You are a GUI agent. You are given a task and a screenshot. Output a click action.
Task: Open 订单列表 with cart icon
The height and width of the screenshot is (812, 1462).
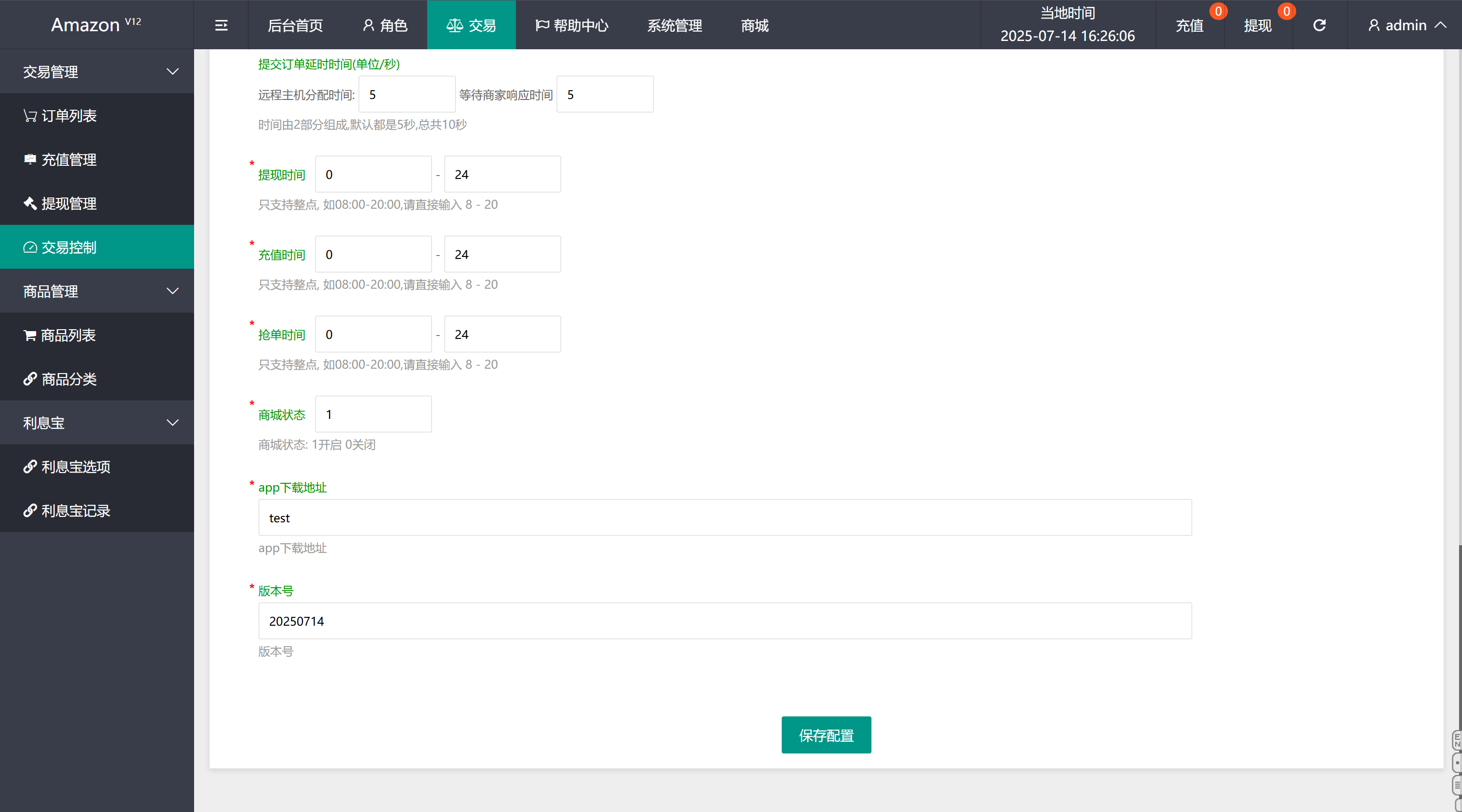pyautogui.click(x=68, y=116)
